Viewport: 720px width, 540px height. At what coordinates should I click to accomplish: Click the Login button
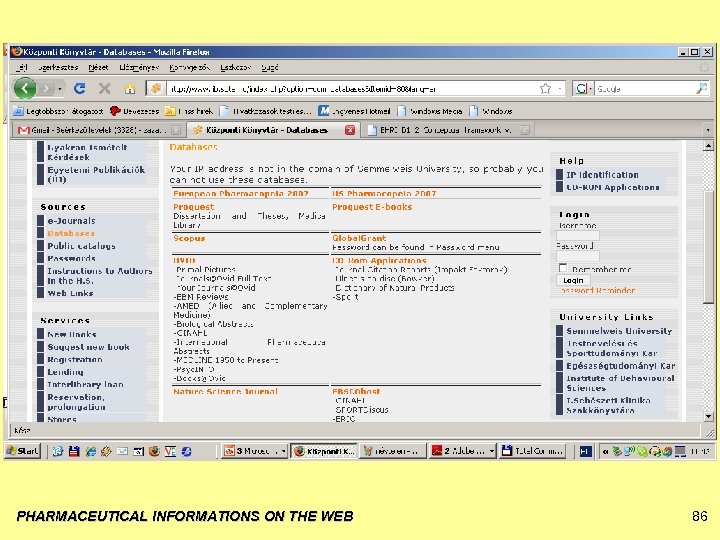pos(573,280)
